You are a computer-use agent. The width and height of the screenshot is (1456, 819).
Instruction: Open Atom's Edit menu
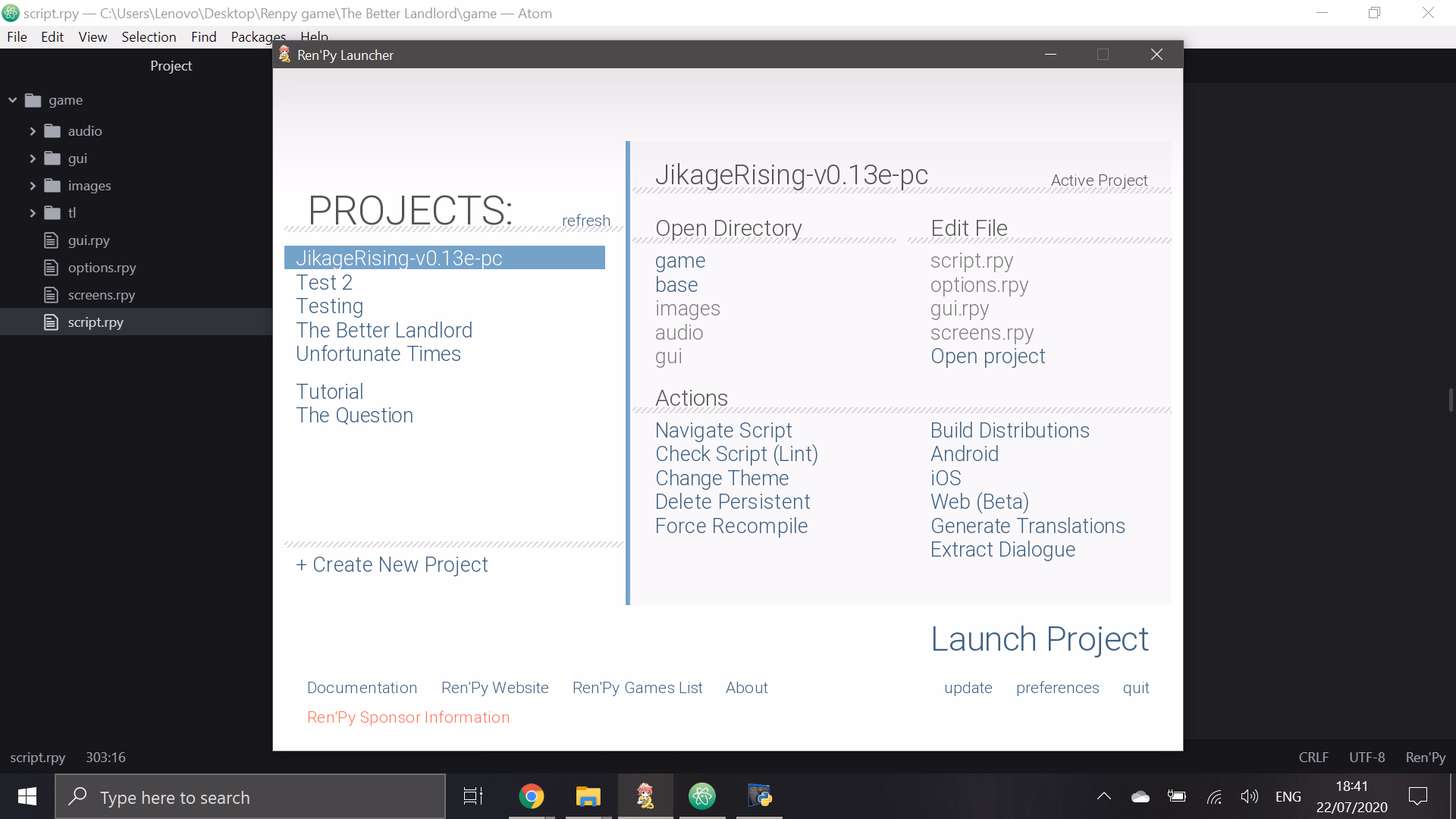52,37
